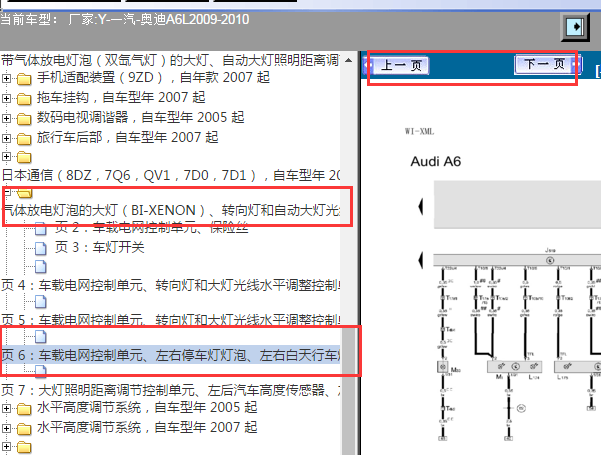This screenshot has width=601, height=455.
Task: Expand the 旅行车后部 folder node
Action: pyautogui.click(x=6, y=138)
